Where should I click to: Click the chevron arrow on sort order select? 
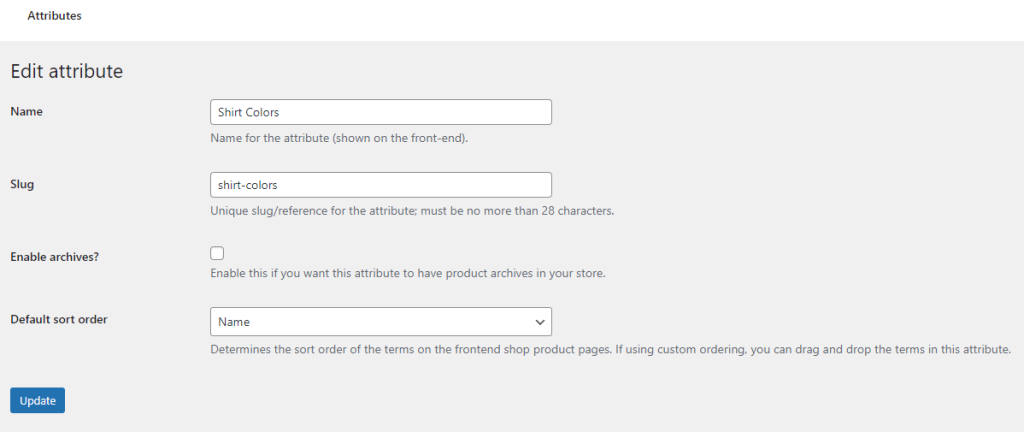[x=540, y=322]
